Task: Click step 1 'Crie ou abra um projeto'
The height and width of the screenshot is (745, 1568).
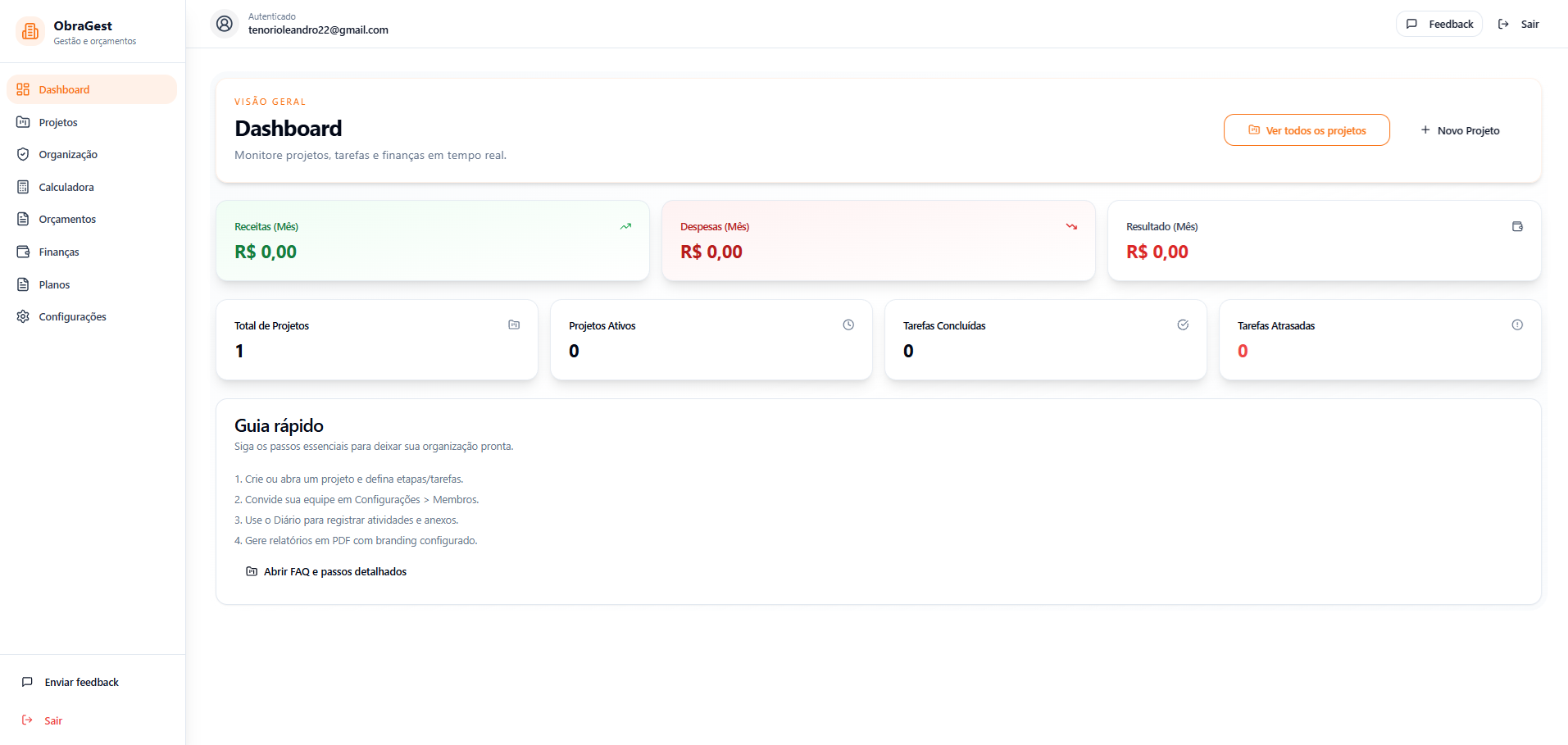Action: point(349,479)
